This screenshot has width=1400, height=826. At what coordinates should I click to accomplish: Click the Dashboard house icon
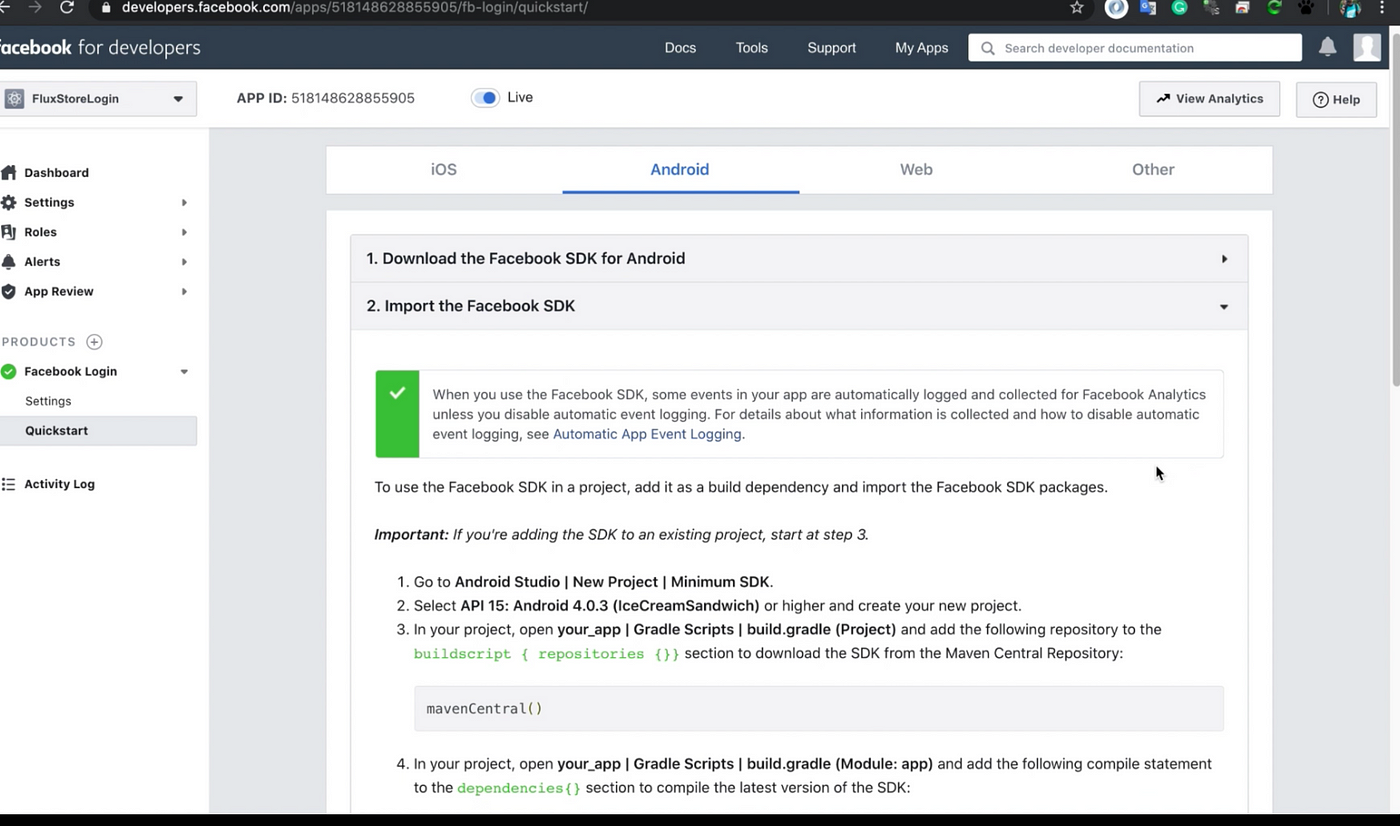9,172
